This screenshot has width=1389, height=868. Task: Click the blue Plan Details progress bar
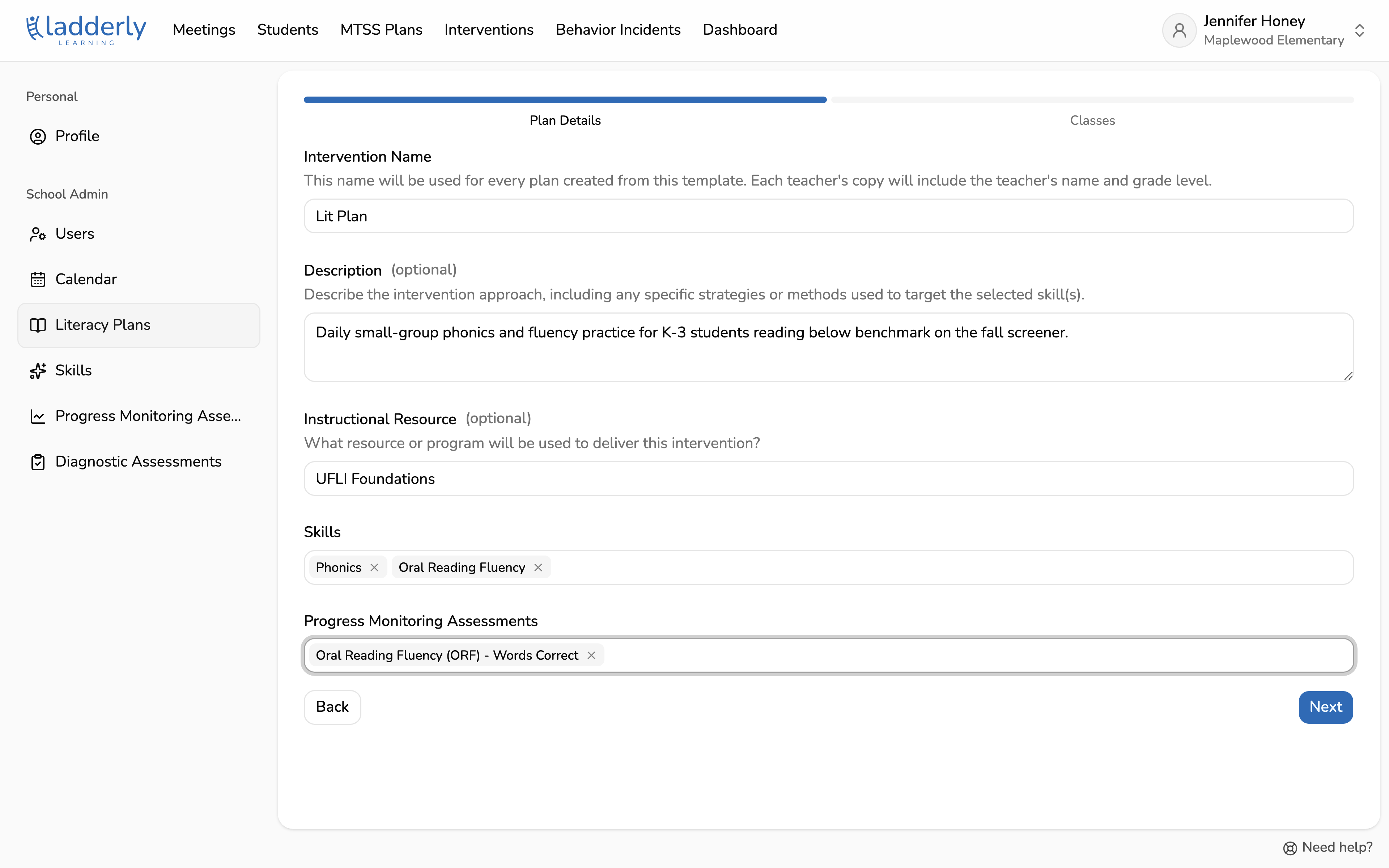coord(565,100)
